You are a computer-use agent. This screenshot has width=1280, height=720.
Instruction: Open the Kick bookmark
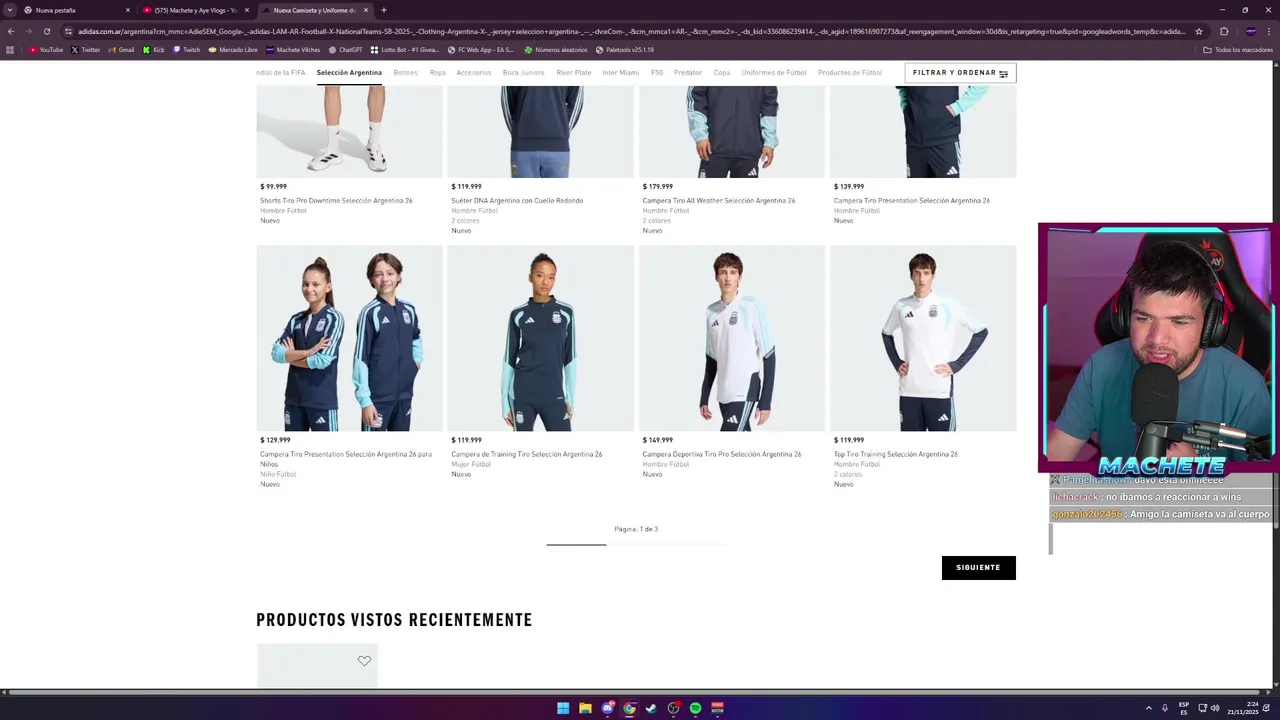[153, 49]
